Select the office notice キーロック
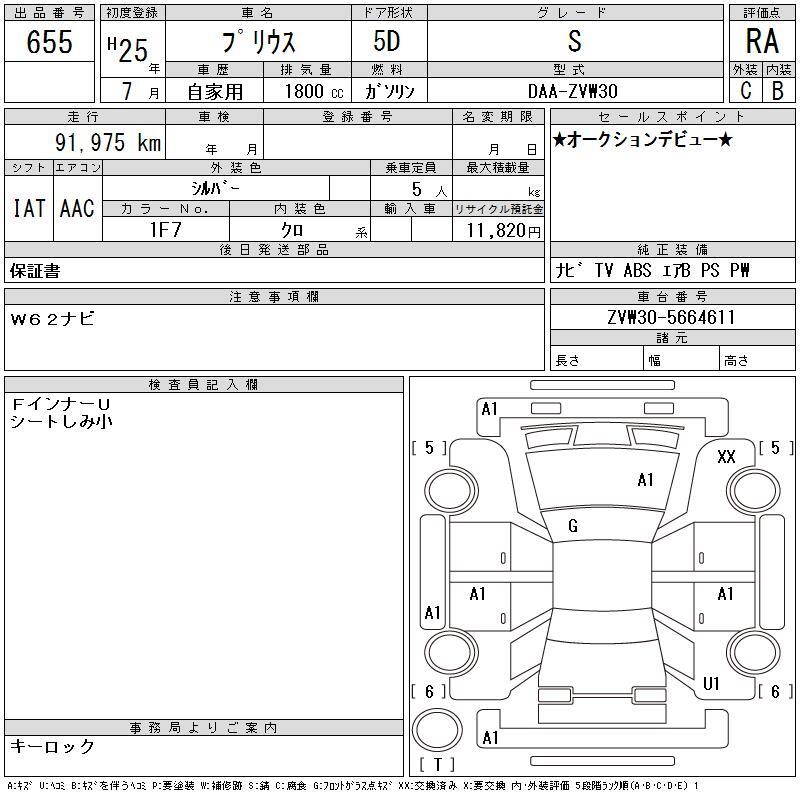Image resolution: width=800 pixels, height=800 pixels. tap(52, 746)
